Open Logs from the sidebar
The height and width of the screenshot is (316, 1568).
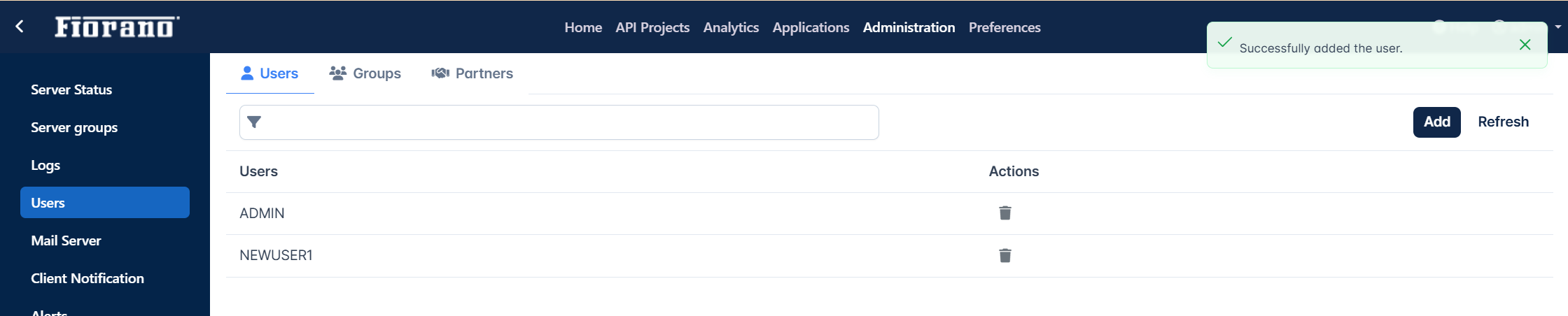coord(45,165)
